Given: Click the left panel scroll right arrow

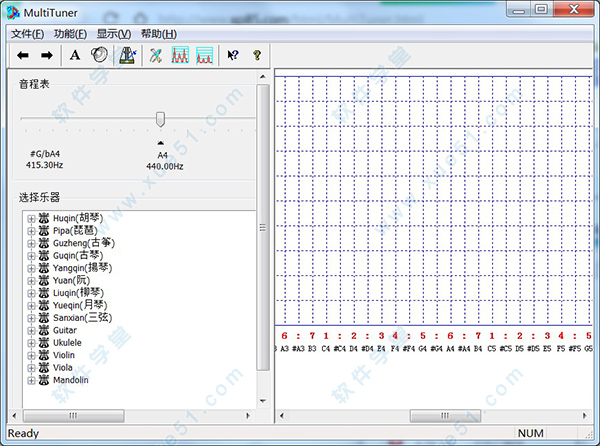Looking at the screenshot, I should coord(248,415).
